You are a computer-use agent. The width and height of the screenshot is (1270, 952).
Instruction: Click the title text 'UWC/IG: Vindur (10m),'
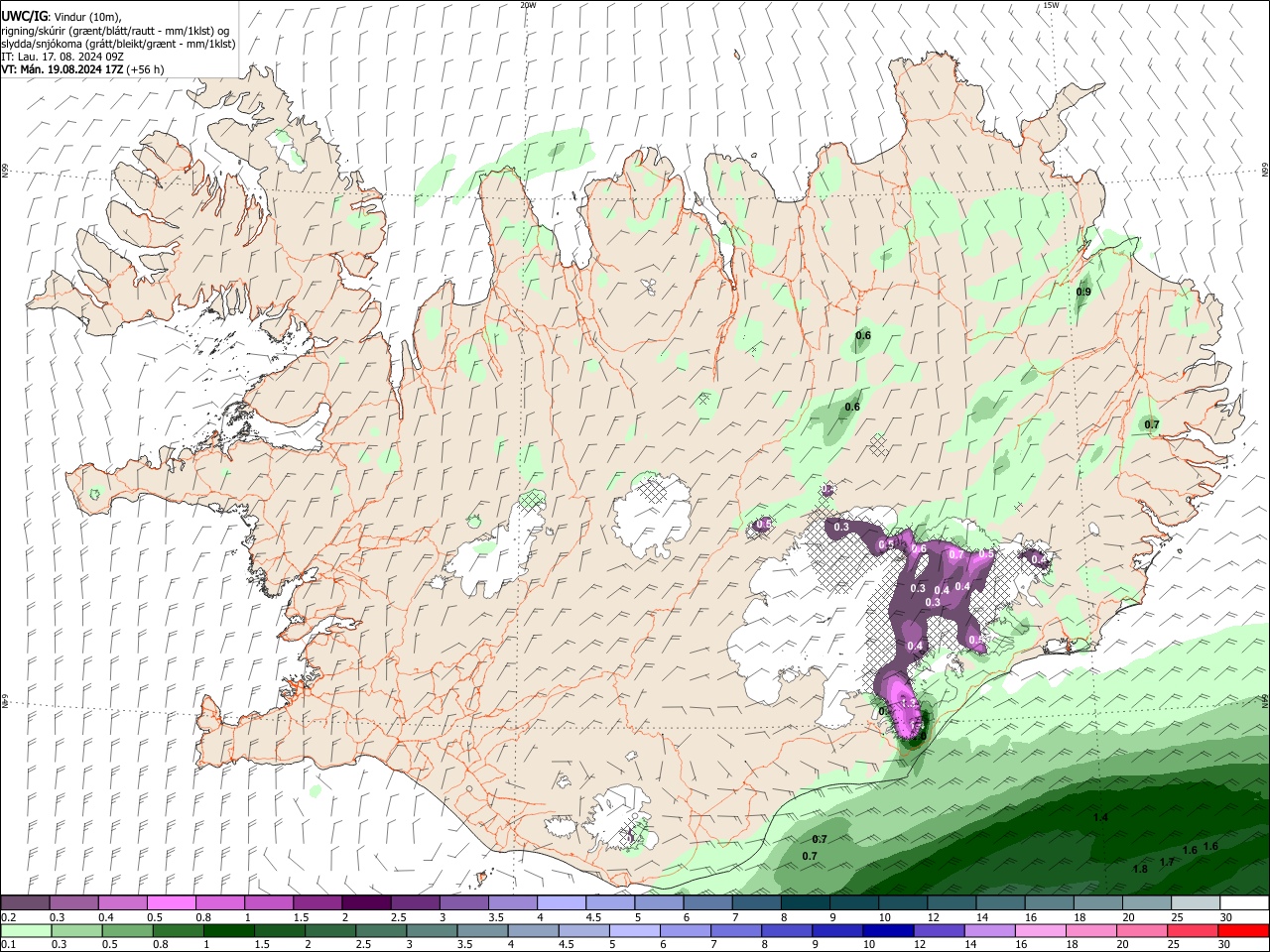(61, 17)
